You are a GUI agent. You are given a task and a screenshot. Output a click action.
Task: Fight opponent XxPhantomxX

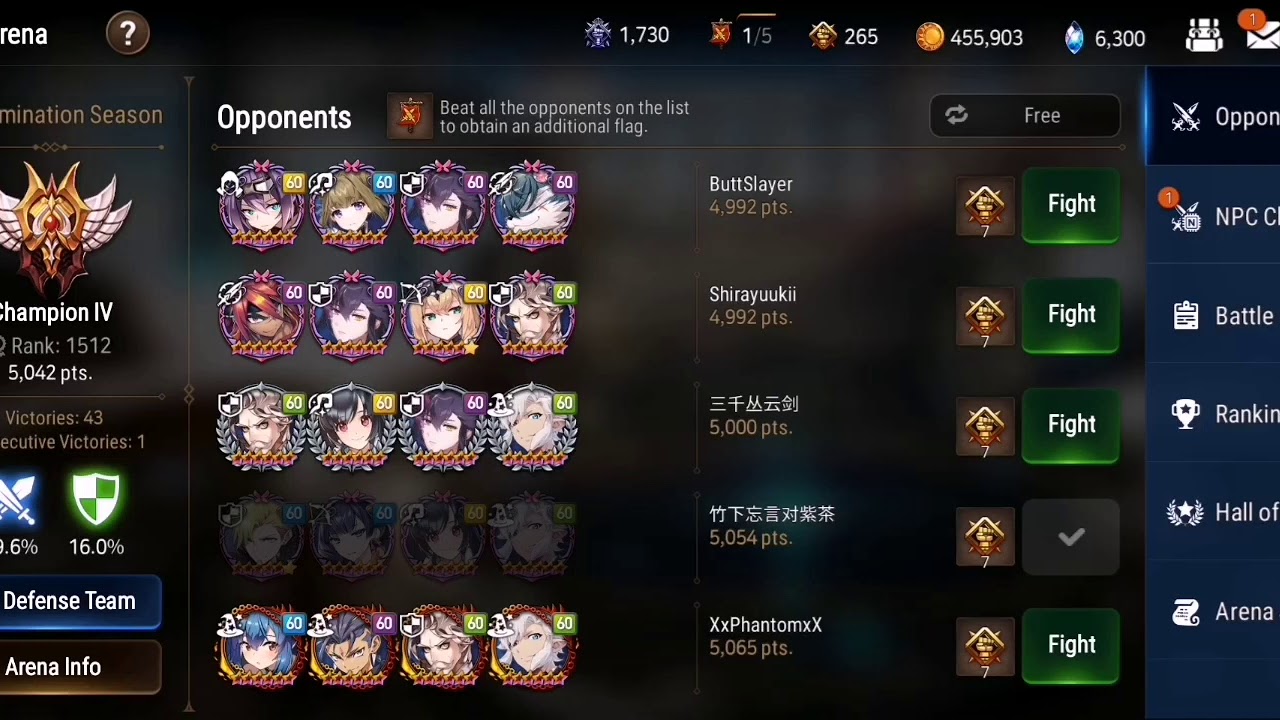point(1070,645)
